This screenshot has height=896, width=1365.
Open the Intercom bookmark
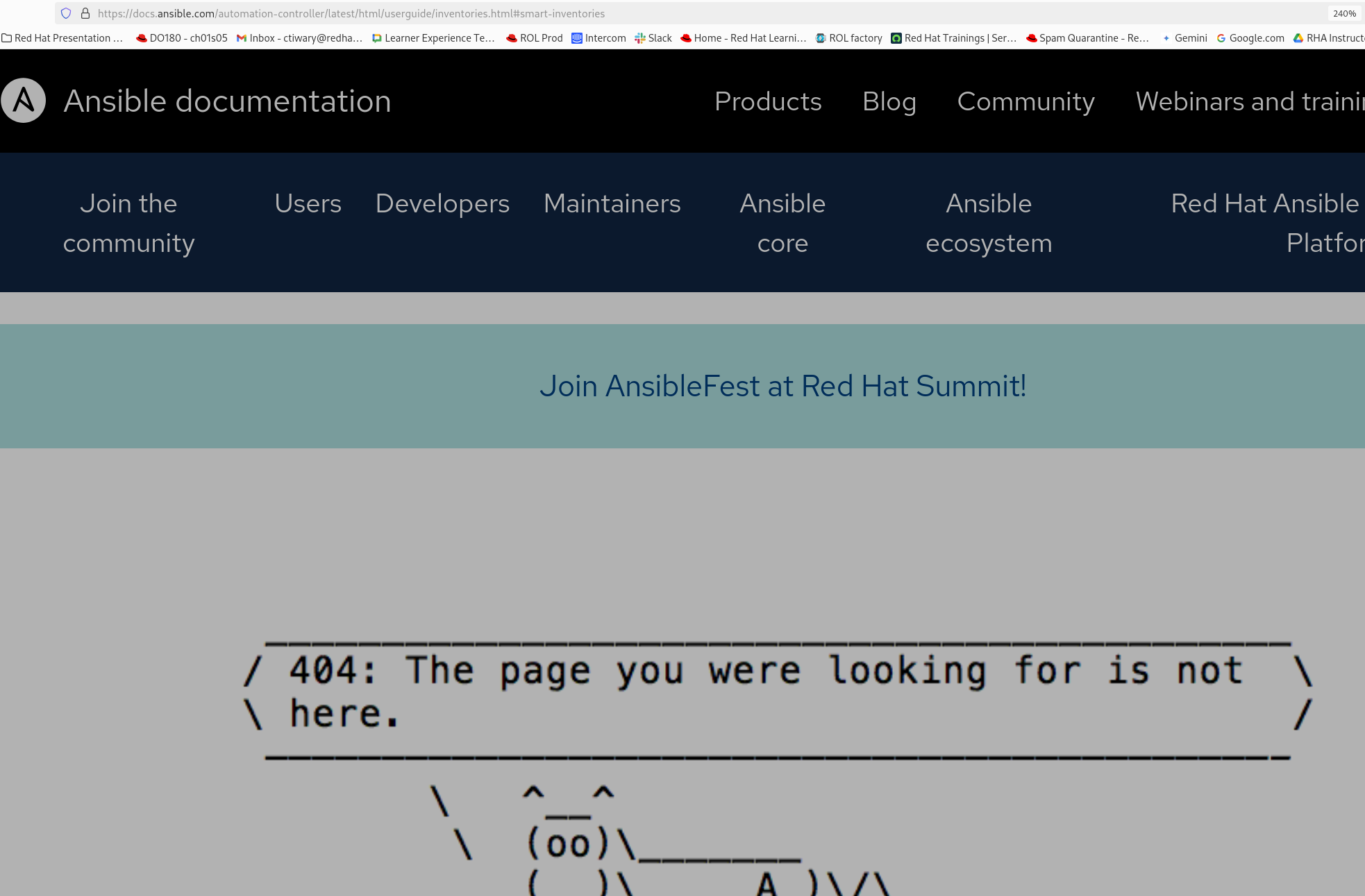(598, 38)
